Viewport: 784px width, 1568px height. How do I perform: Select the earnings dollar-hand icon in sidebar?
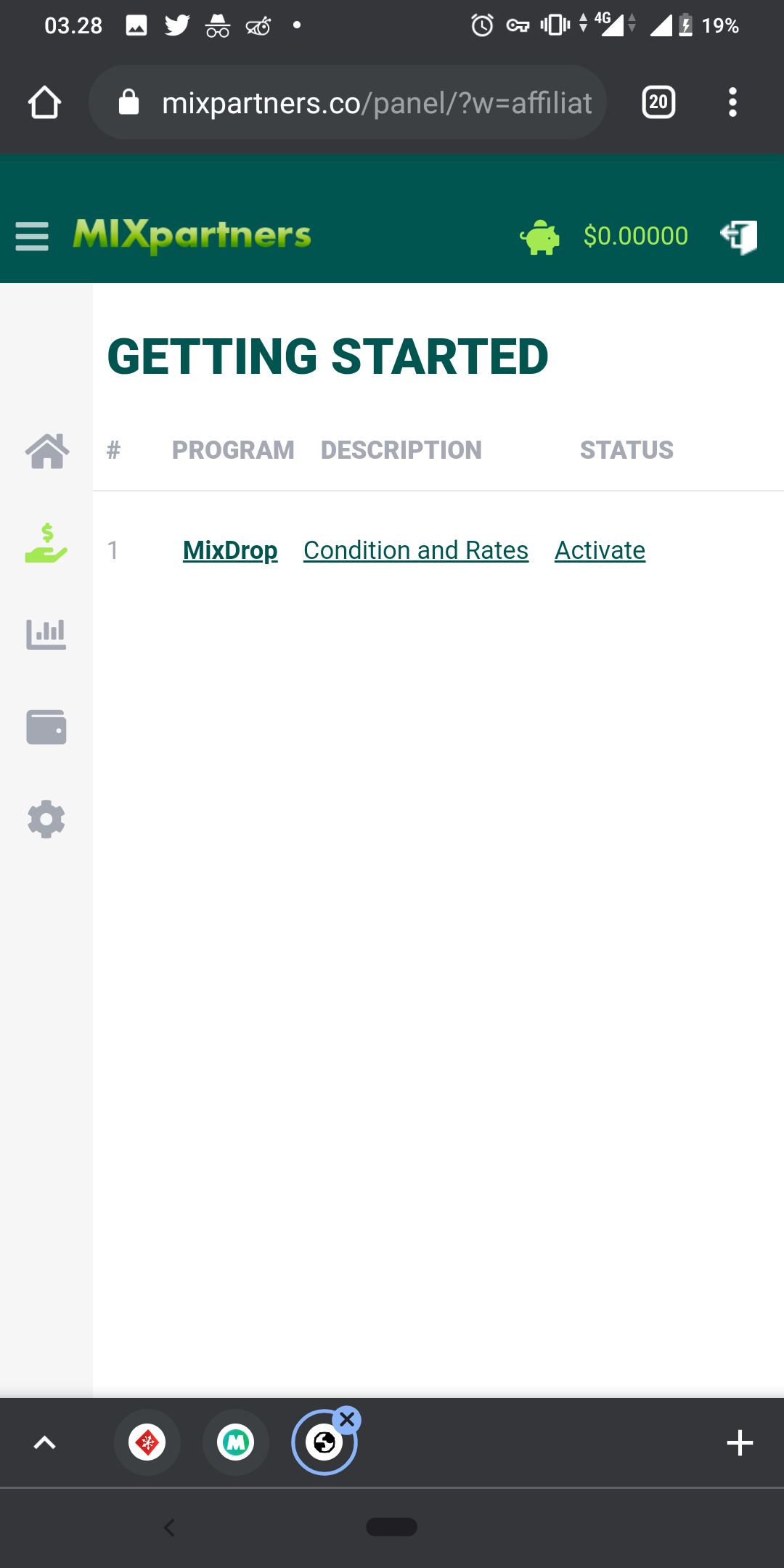tap(46, 544)
